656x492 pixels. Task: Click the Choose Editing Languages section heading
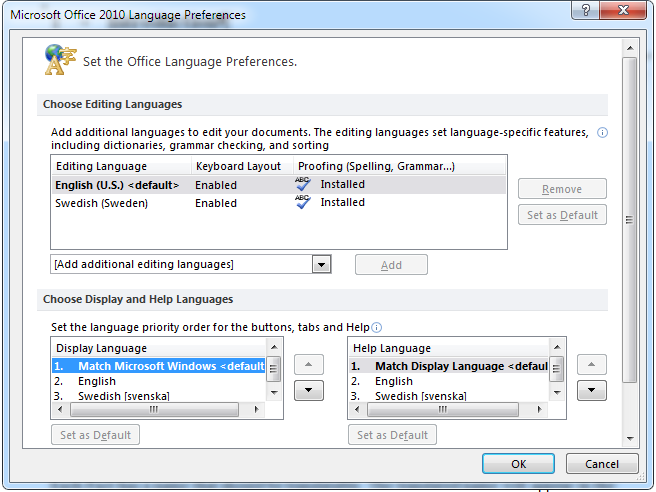[113, 104]
